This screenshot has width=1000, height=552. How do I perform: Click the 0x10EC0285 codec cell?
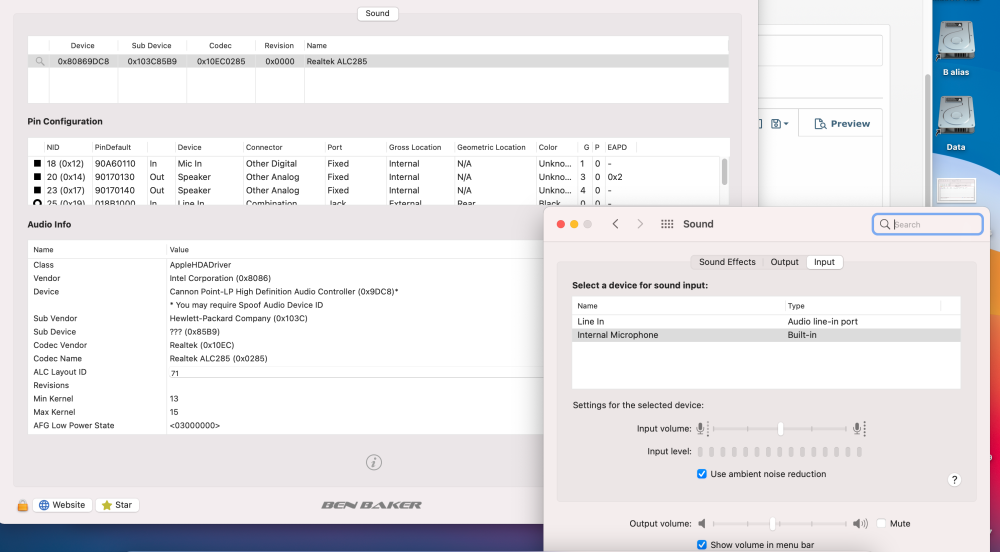[221, 62]
